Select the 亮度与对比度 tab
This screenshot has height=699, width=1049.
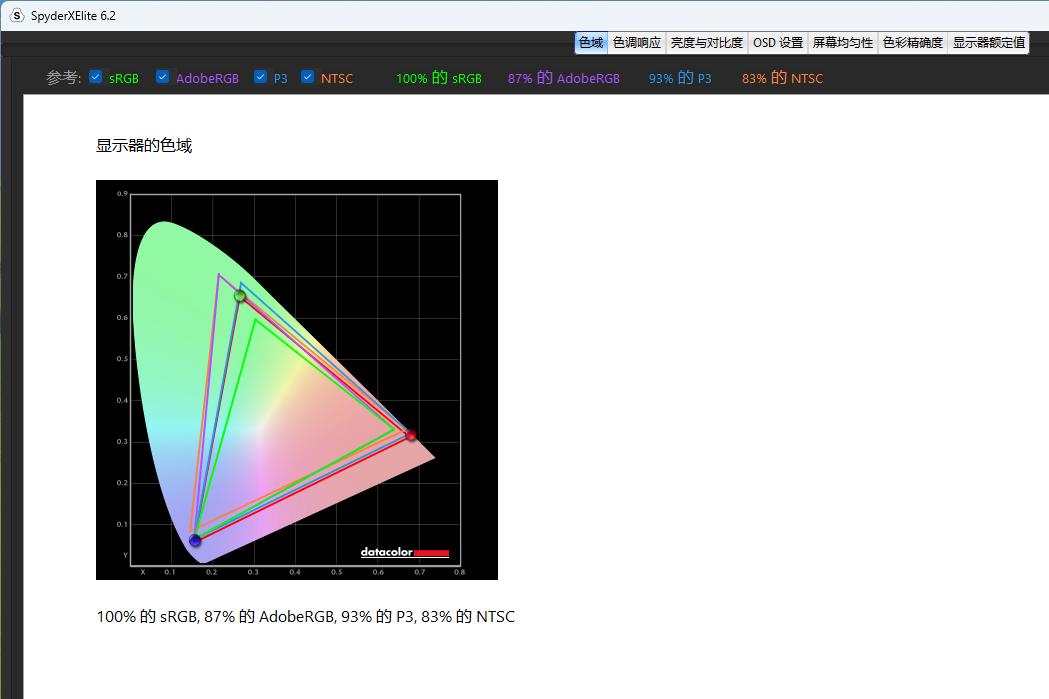click(x=706, y=43)
